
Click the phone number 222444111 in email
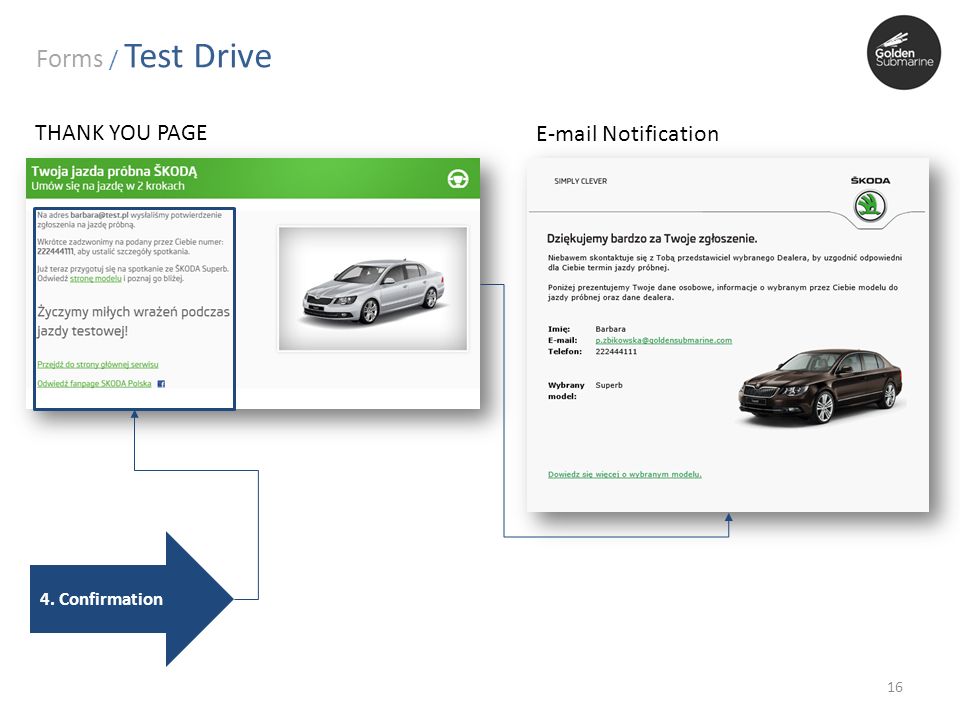point(616,352)
